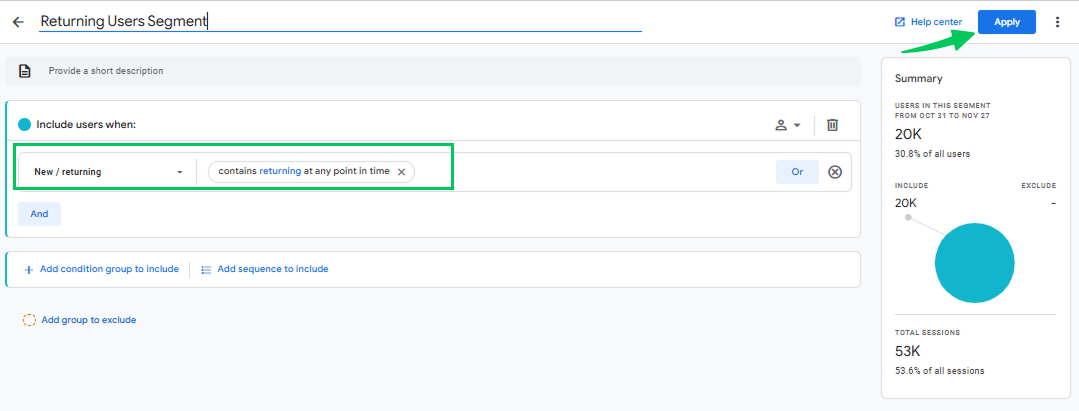Click the teal pie chart in Summary
Screen dimensions: 1079x411
974,263
